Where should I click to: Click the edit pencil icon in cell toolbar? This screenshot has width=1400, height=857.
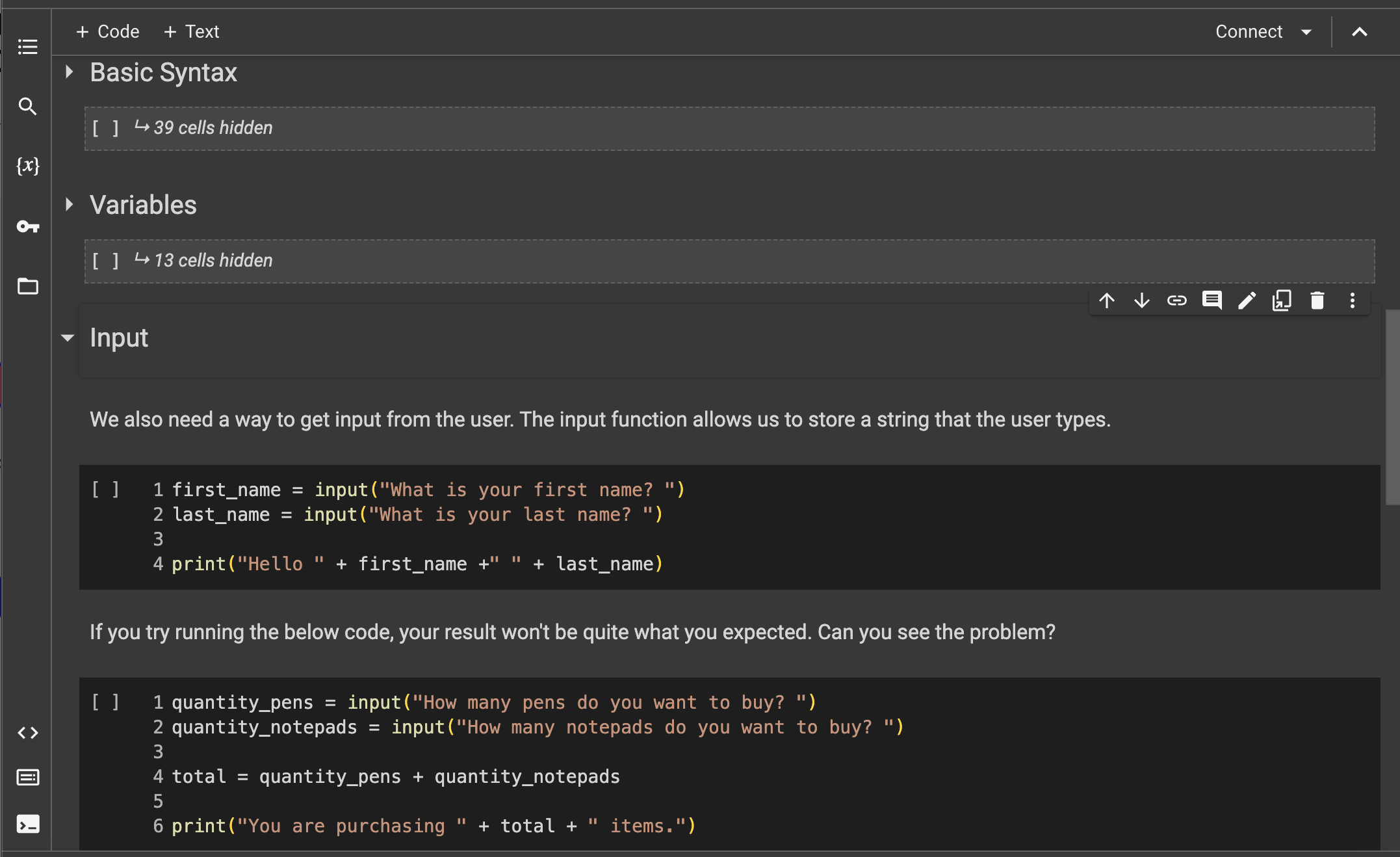pyautogui.click(x=1247, y=300)
